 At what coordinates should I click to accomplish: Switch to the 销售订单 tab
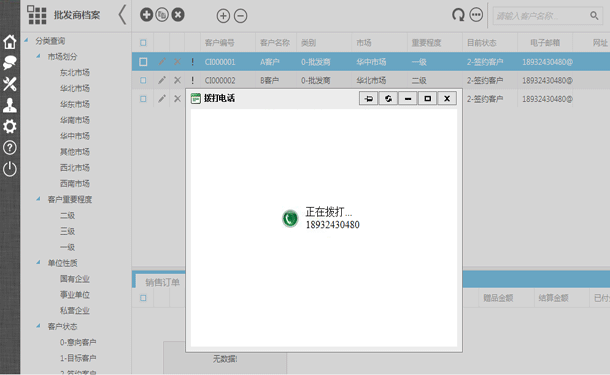[162, 282]
